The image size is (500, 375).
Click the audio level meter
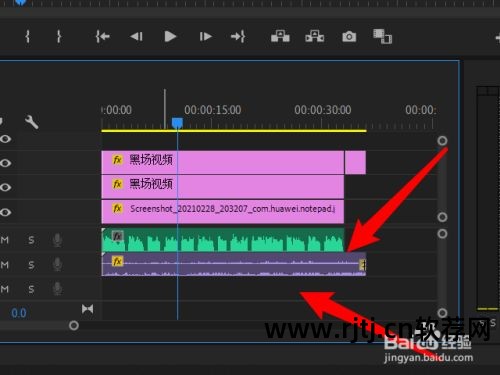click(488, 198)
